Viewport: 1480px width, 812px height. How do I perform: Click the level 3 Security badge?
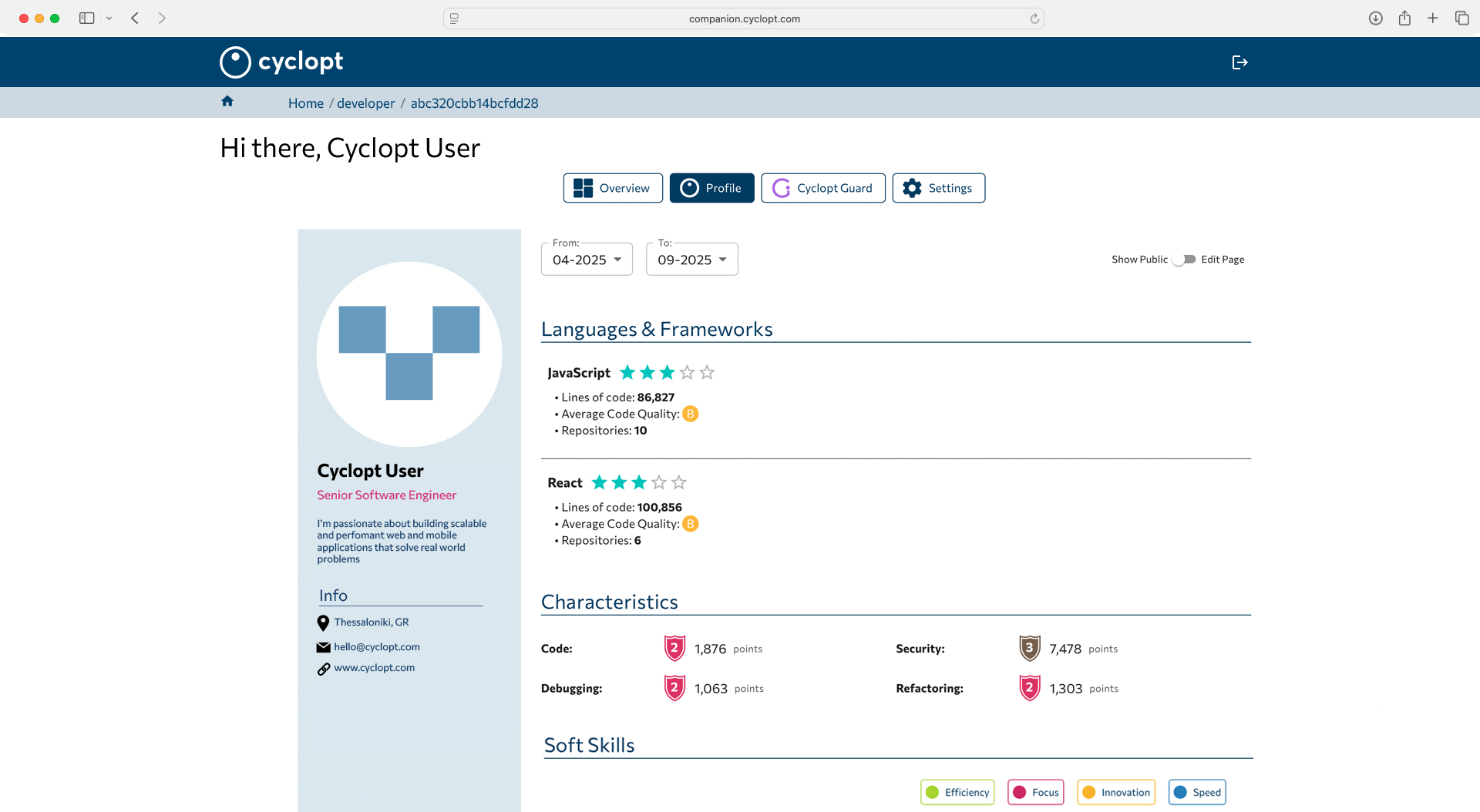[x=1029, y=648]
